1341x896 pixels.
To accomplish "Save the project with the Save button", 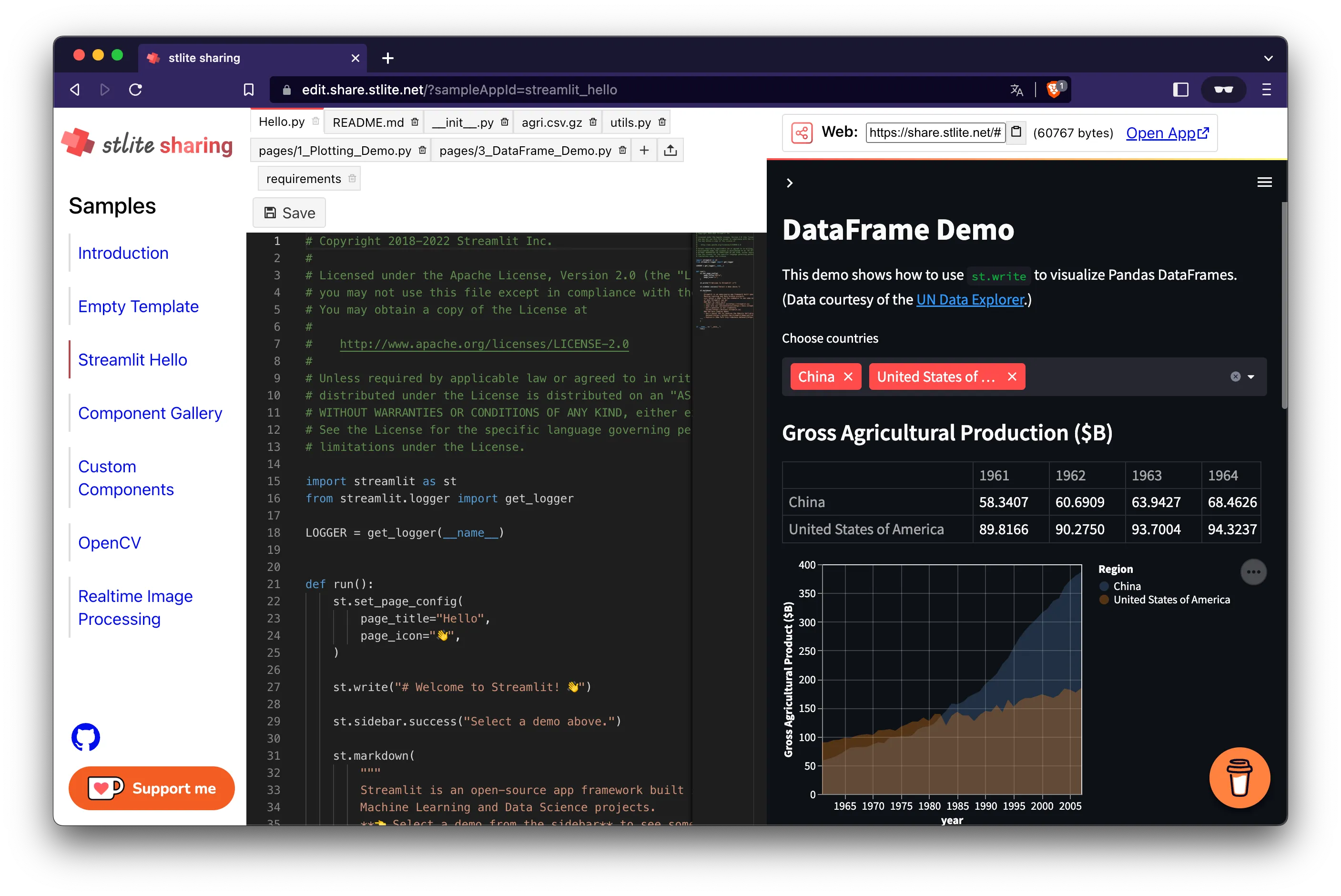I will [x=288, y=212].
